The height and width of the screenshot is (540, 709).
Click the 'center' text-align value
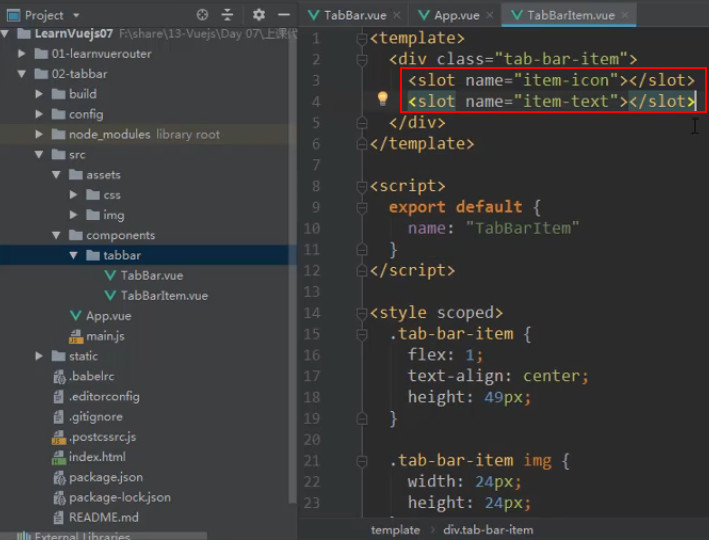click(551, 376)
